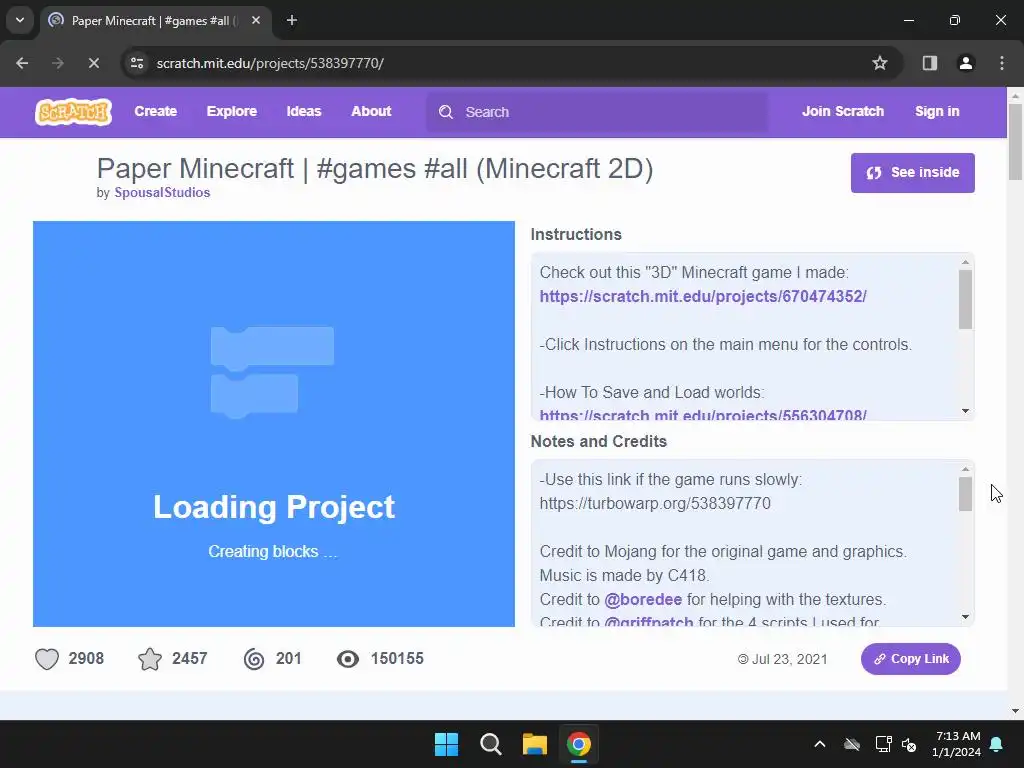Open SpousalStudios profile link
Viewport: 1024px width, 768px height.
(x=162, y=193)
